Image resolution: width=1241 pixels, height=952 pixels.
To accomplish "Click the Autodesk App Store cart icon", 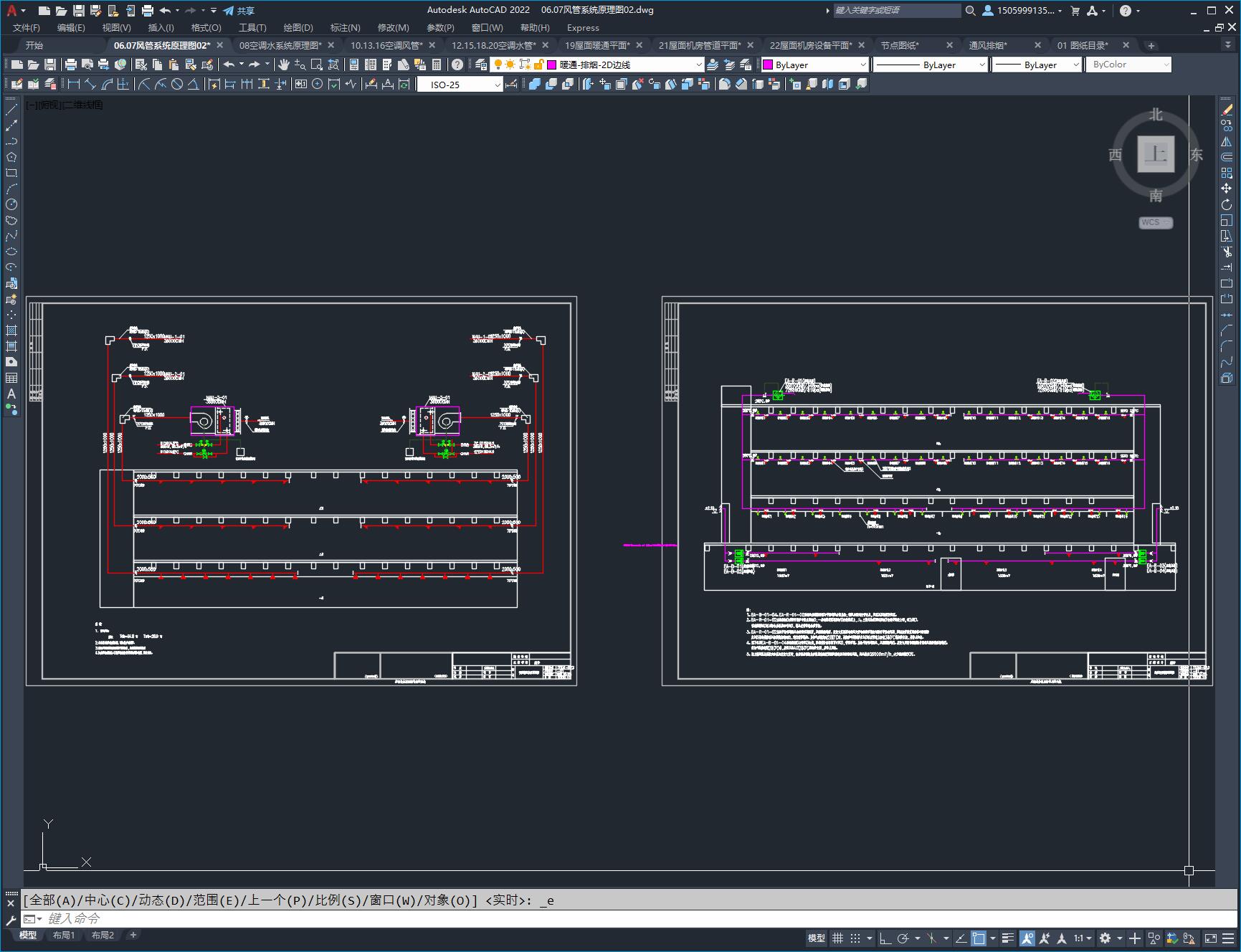I will coord(1075,11).
